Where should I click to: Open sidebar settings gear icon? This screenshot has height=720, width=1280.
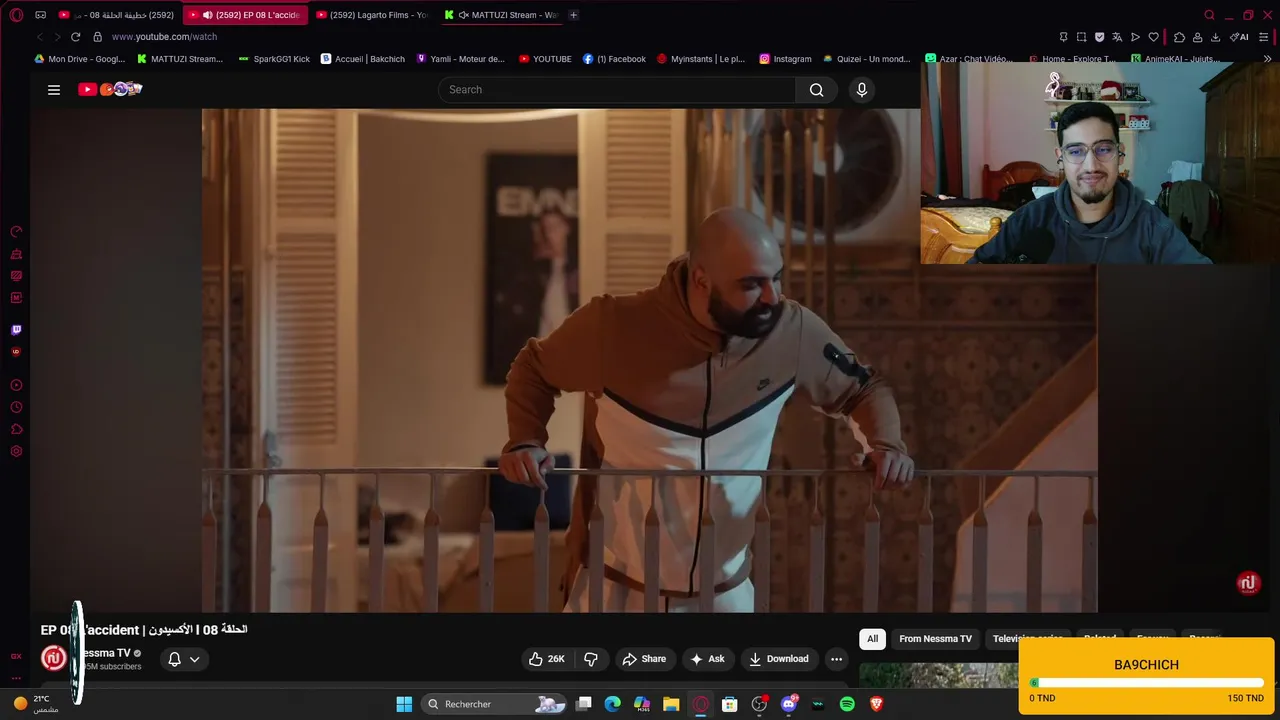coord(16,451)
